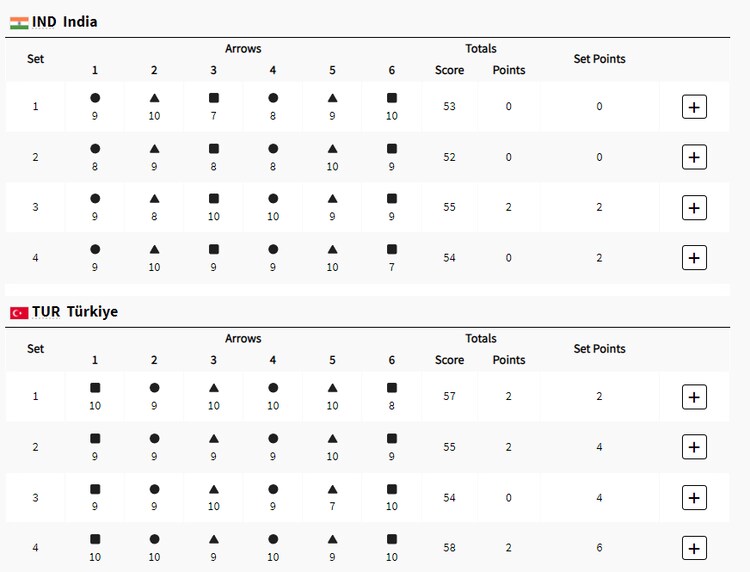The image size is (750, 572).
Task: Click India set 3 sixth arrow square icon
Action: (x=392, y=198)
